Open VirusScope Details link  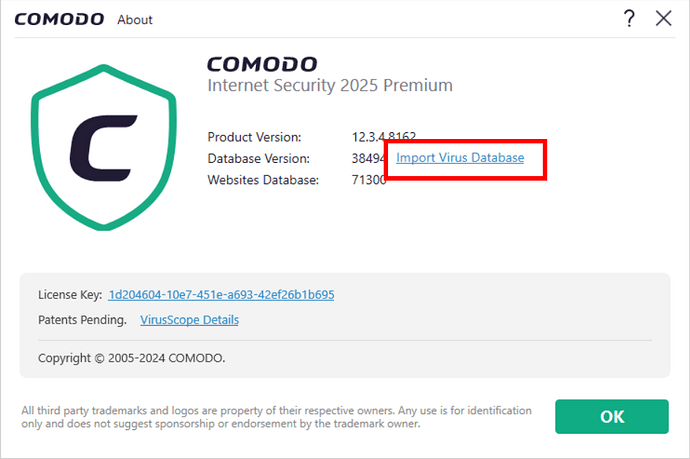point(189,320)
